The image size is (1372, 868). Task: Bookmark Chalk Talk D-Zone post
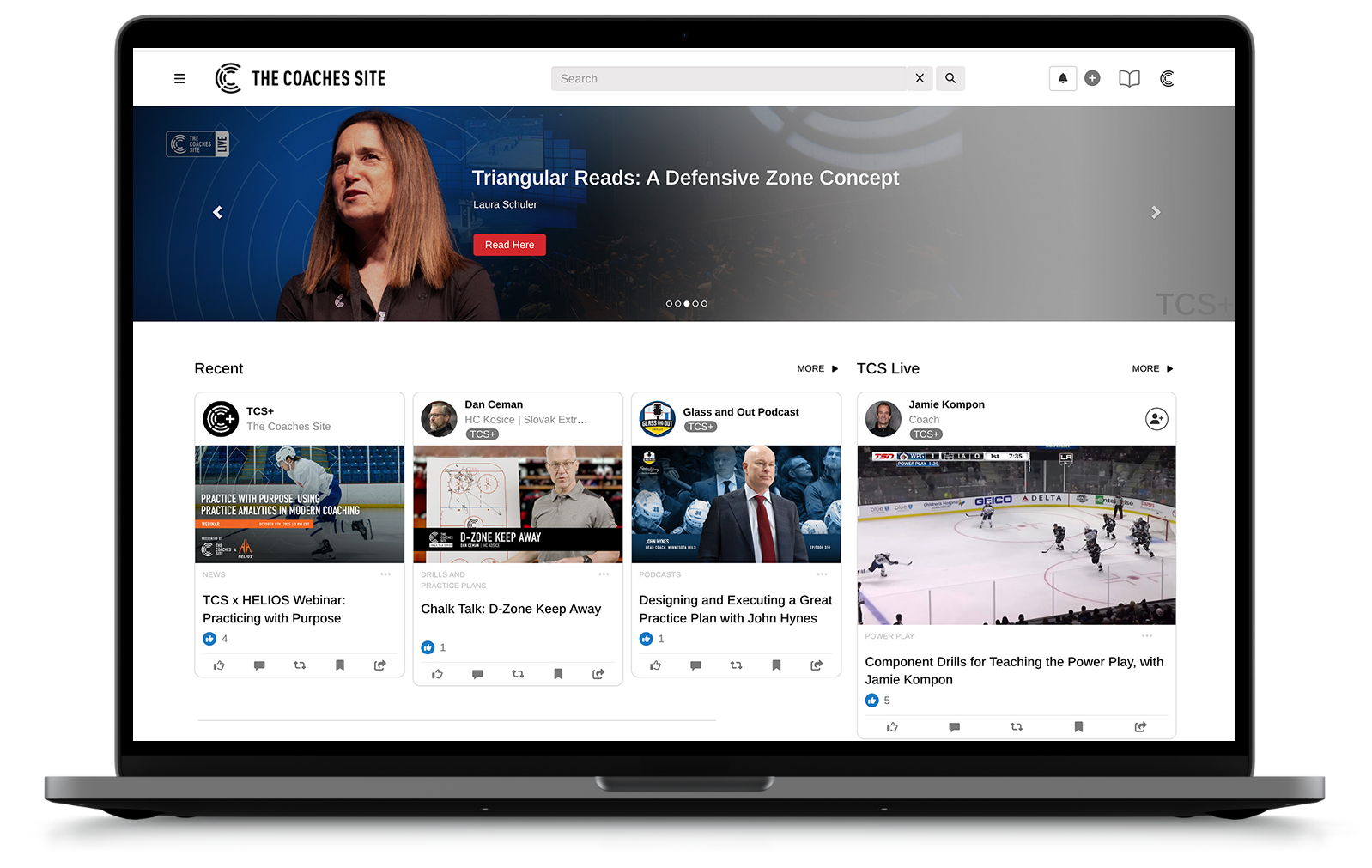tap(558, 674)
